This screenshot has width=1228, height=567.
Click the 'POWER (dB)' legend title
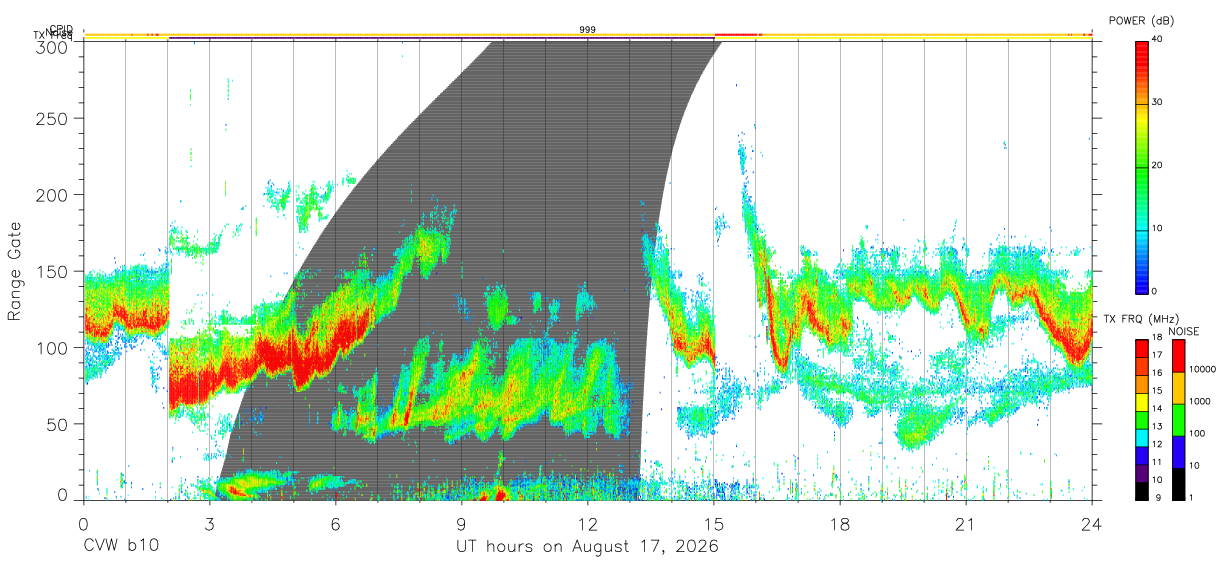[x=1141, y=20]
